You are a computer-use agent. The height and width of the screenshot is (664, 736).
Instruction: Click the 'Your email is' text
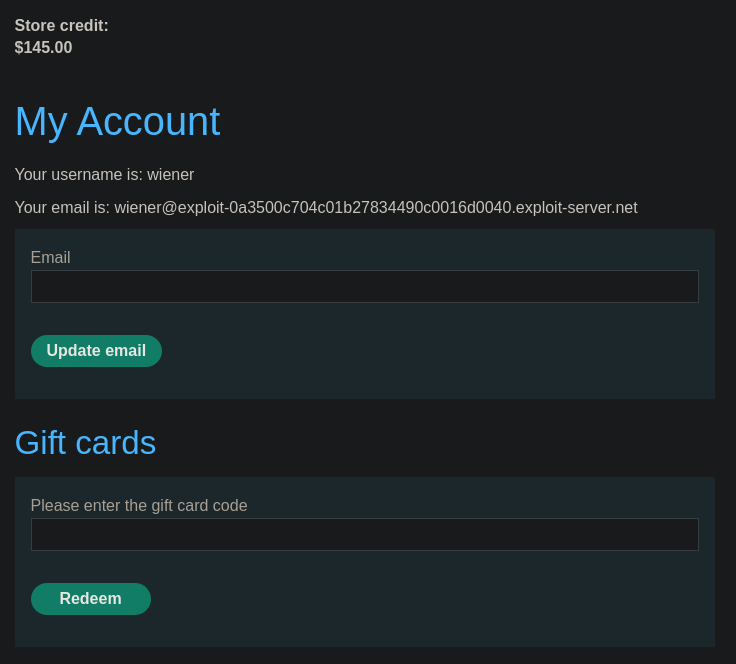pos(62,207)
